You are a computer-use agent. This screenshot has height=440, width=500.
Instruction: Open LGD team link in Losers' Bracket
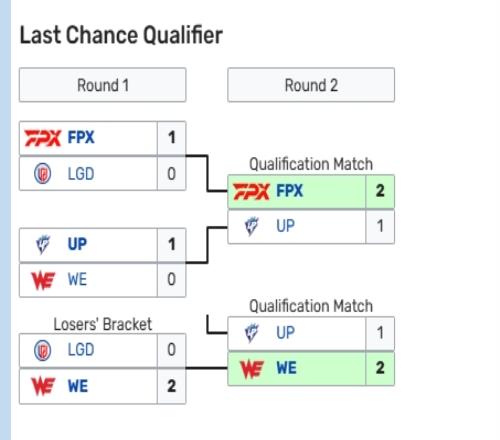click(x=81, y=350)
